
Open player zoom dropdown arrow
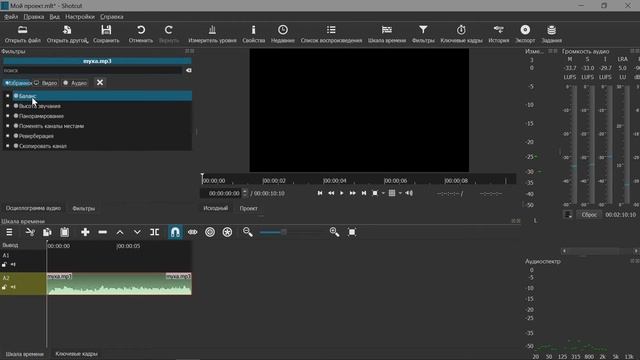(x=383, y=193)
